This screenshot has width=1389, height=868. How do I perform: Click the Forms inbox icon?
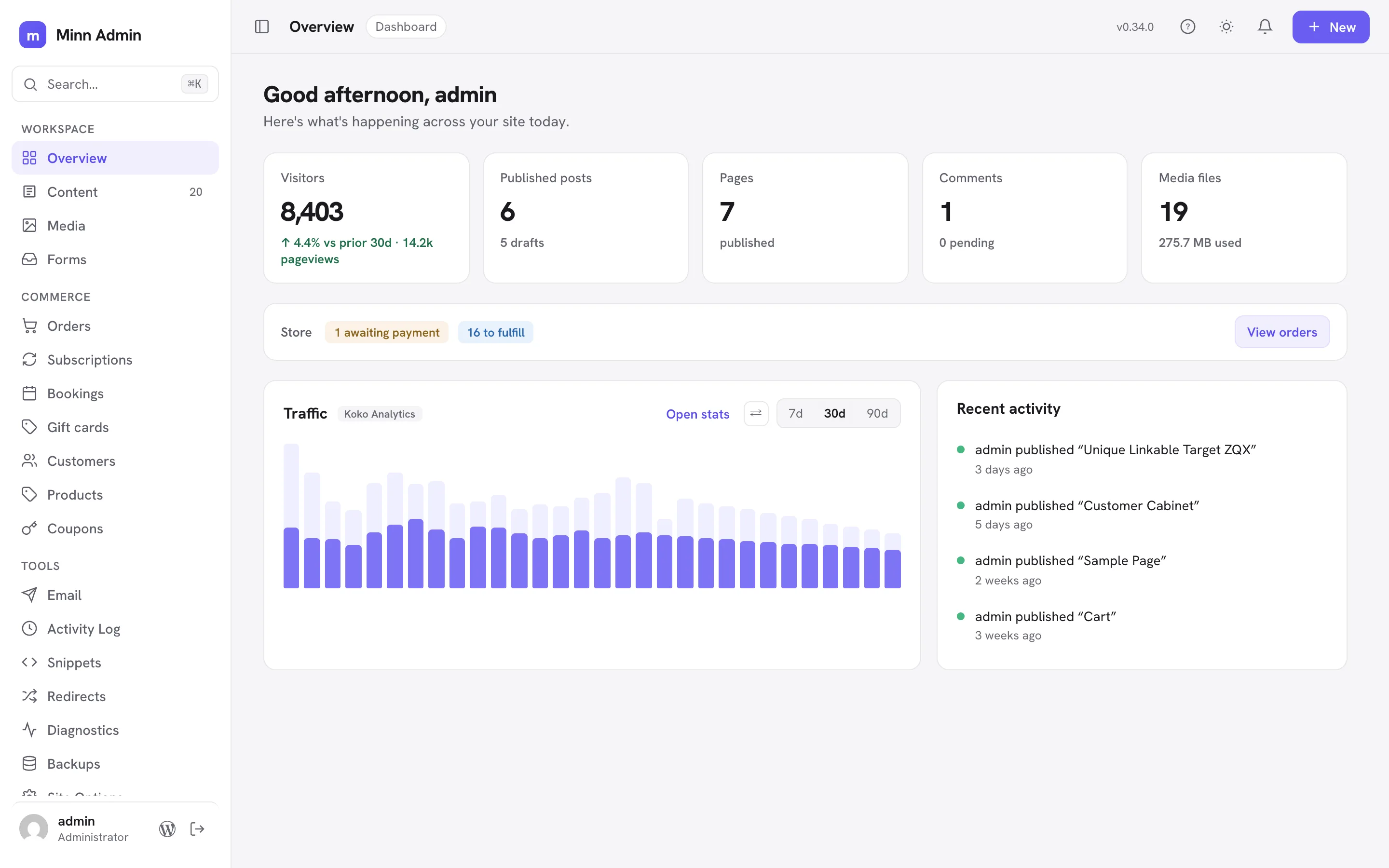point(29,259)
